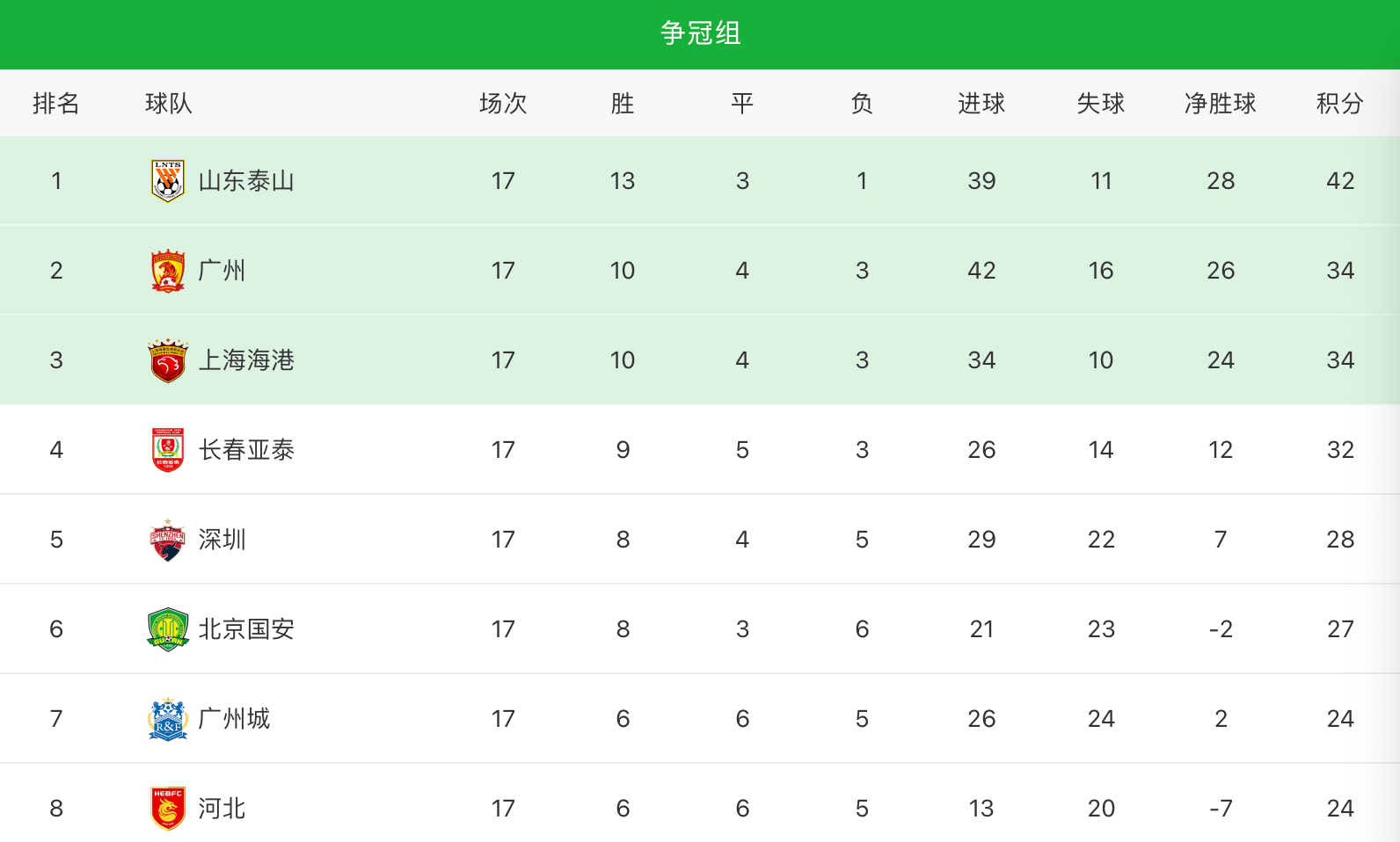Viewport: 1400px width, 842px height.
Task: Click Shandong Taishan's 42 points value
Action: pos(1340,181)
